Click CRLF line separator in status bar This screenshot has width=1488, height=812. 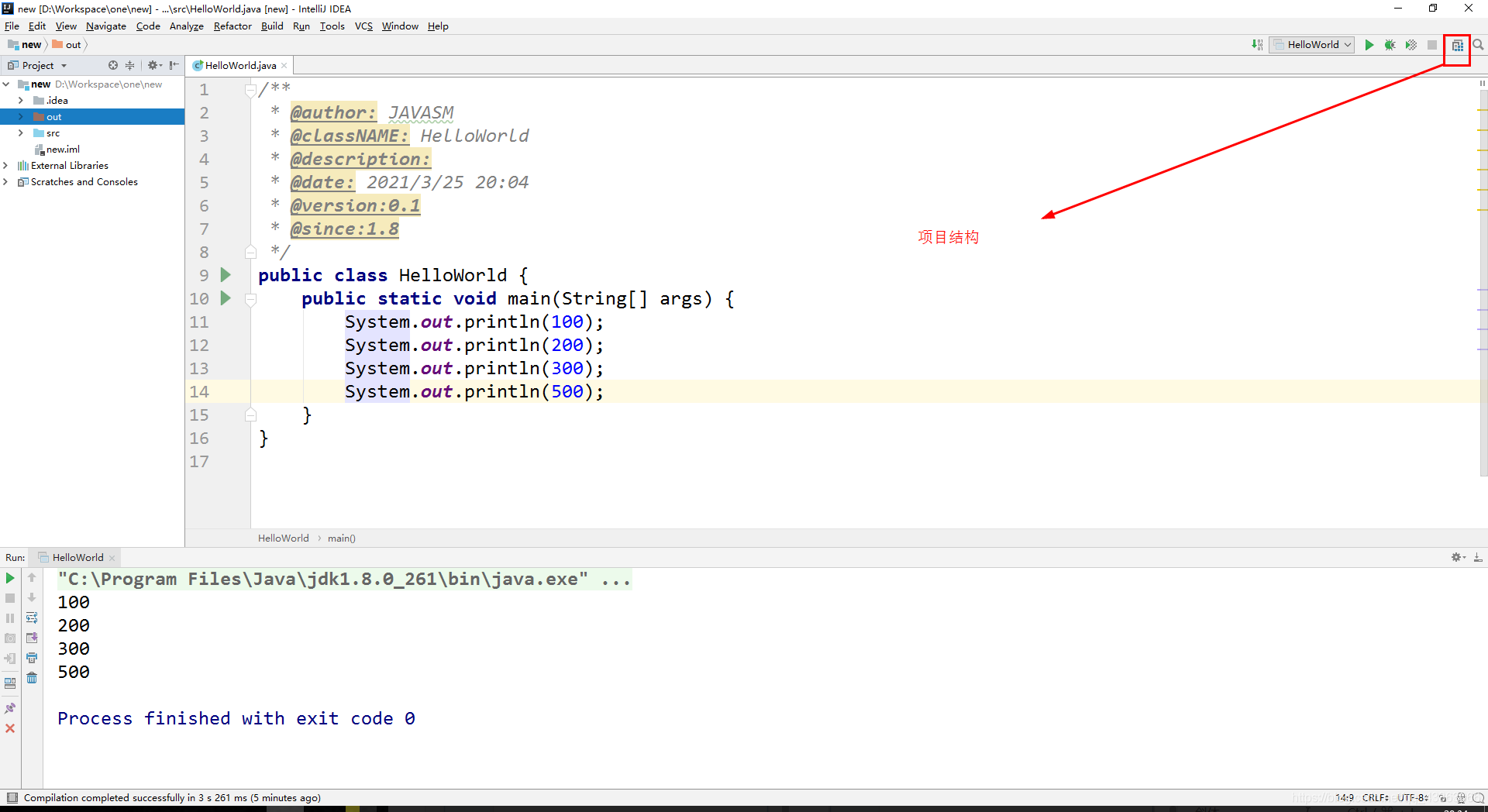coord(1377,797)
